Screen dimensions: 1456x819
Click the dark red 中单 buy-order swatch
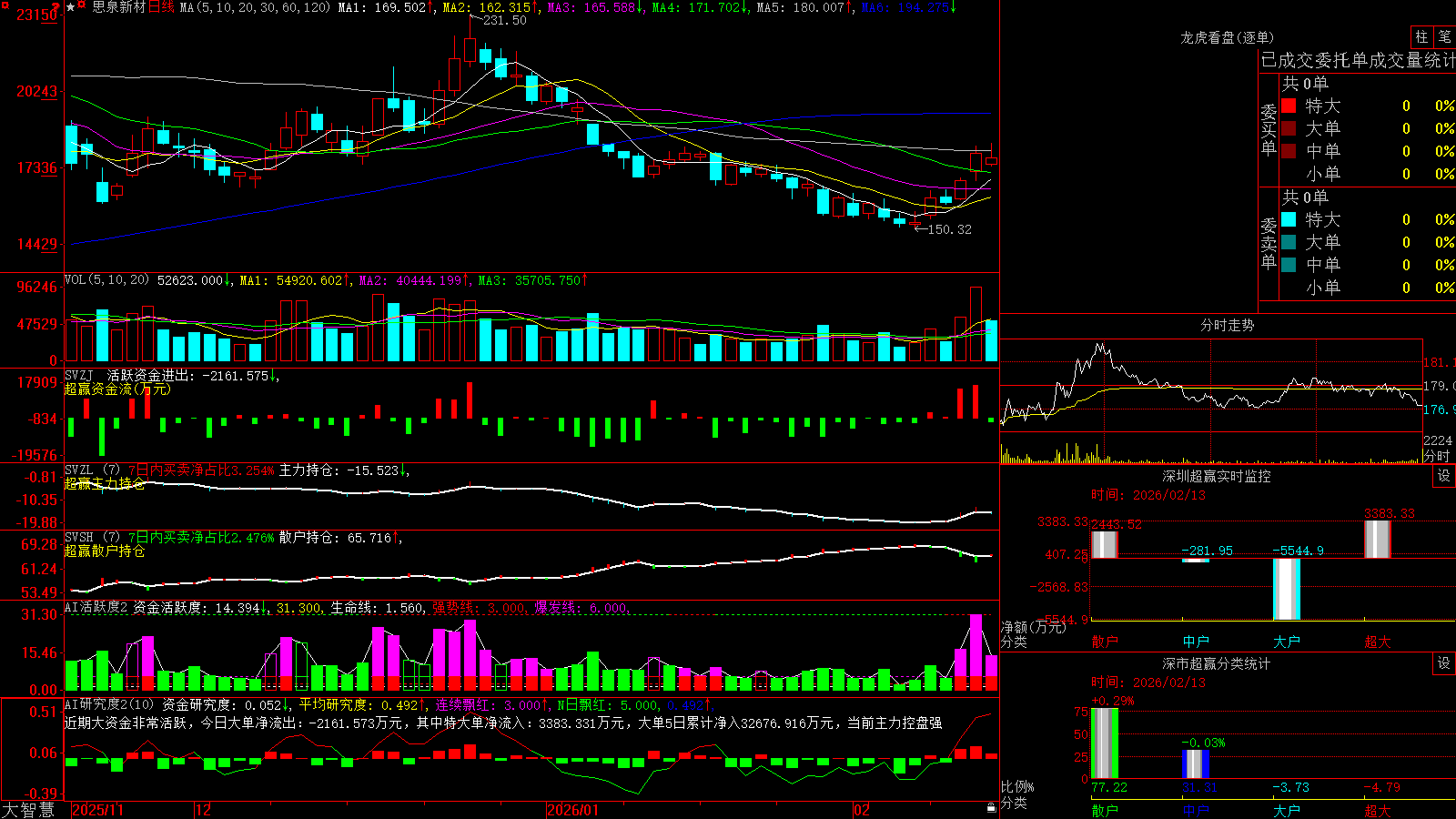(1289, 151)
